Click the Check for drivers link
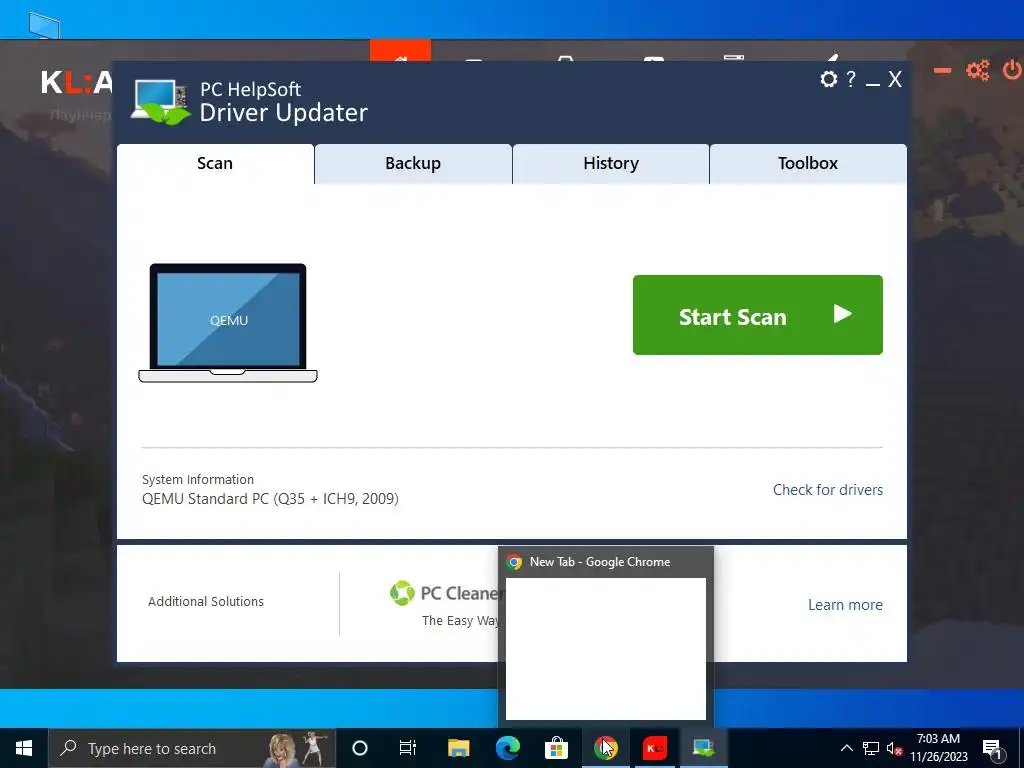The image size is (1024, 768). 827,490
